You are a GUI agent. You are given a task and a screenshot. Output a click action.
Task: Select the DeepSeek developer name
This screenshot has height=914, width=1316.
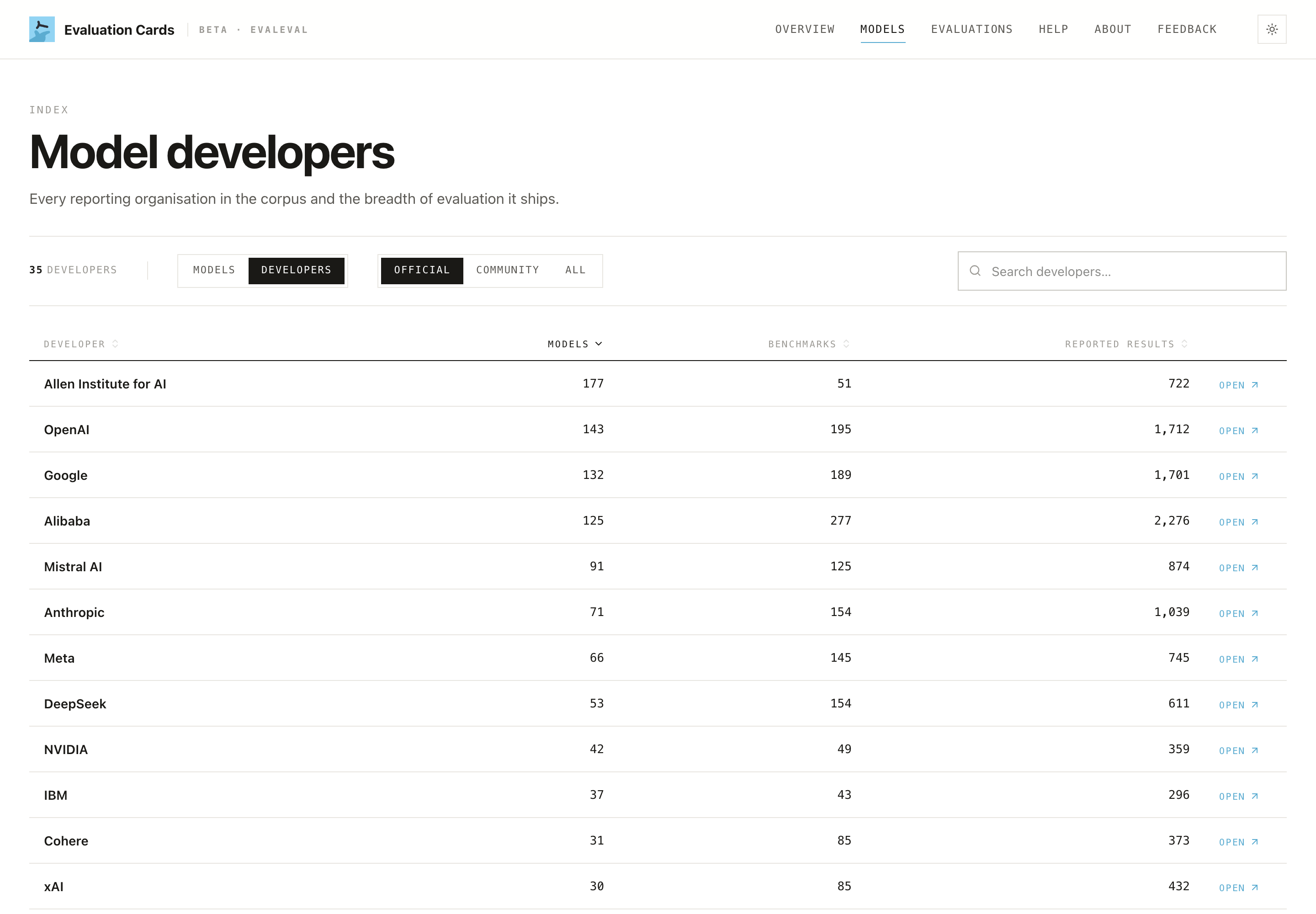tap(75, 704)
